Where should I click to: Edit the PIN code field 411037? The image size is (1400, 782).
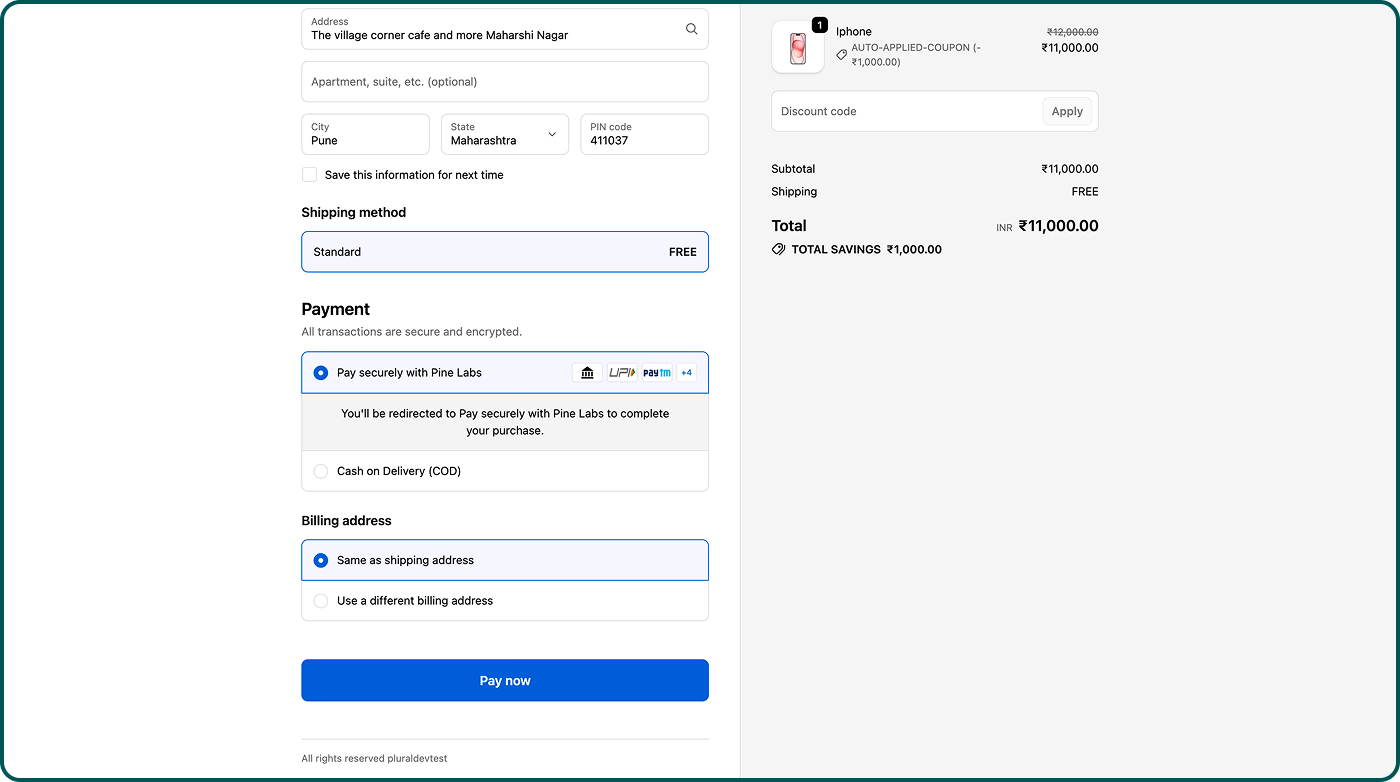tap(644, 134)
